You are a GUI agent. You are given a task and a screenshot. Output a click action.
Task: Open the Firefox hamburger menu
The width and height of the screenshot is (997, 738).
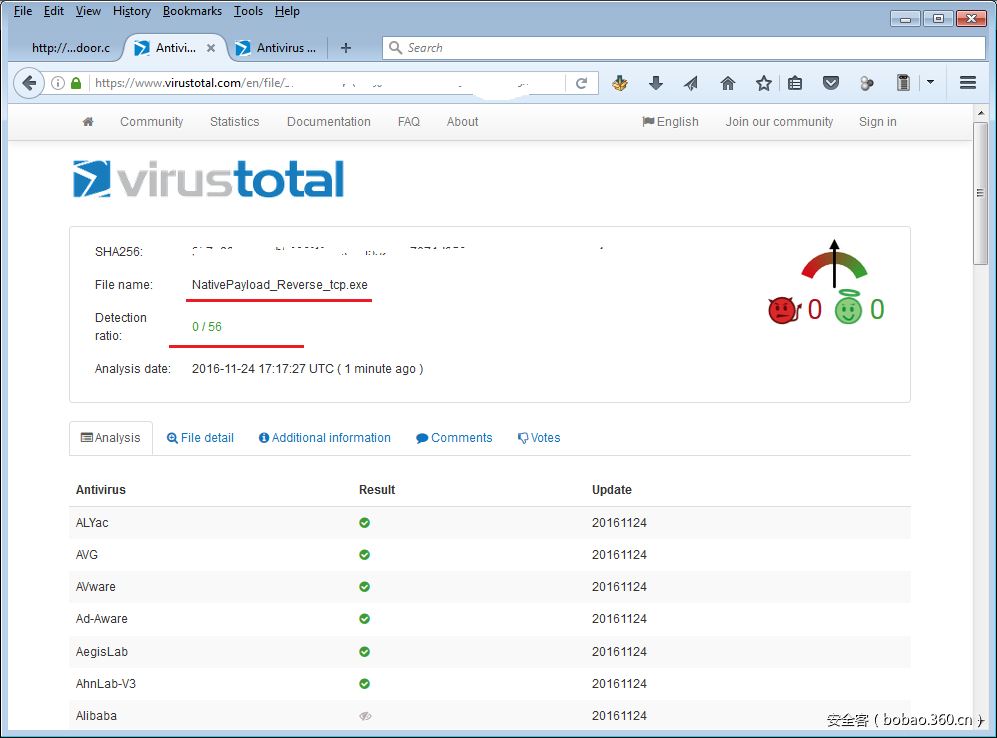pos(967,83)
